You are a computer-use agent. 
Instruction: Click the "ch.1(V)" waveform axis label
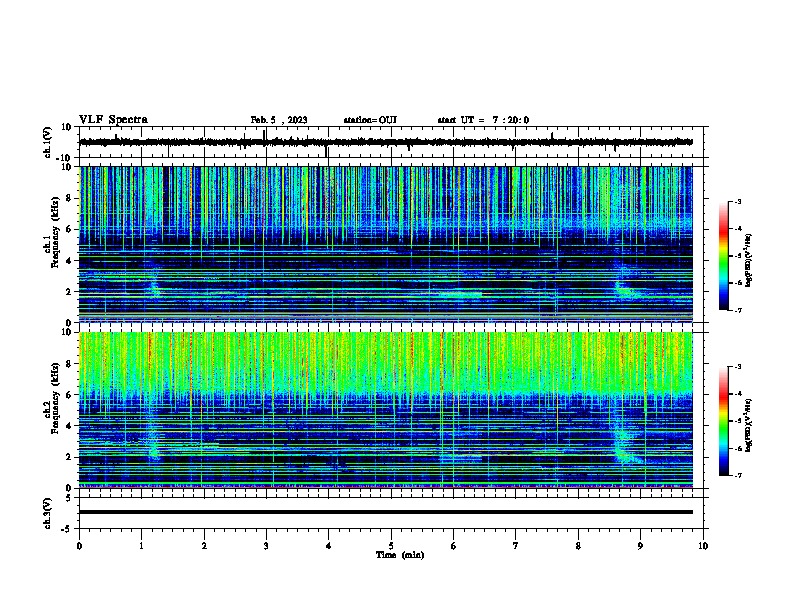tap(48, 142)
